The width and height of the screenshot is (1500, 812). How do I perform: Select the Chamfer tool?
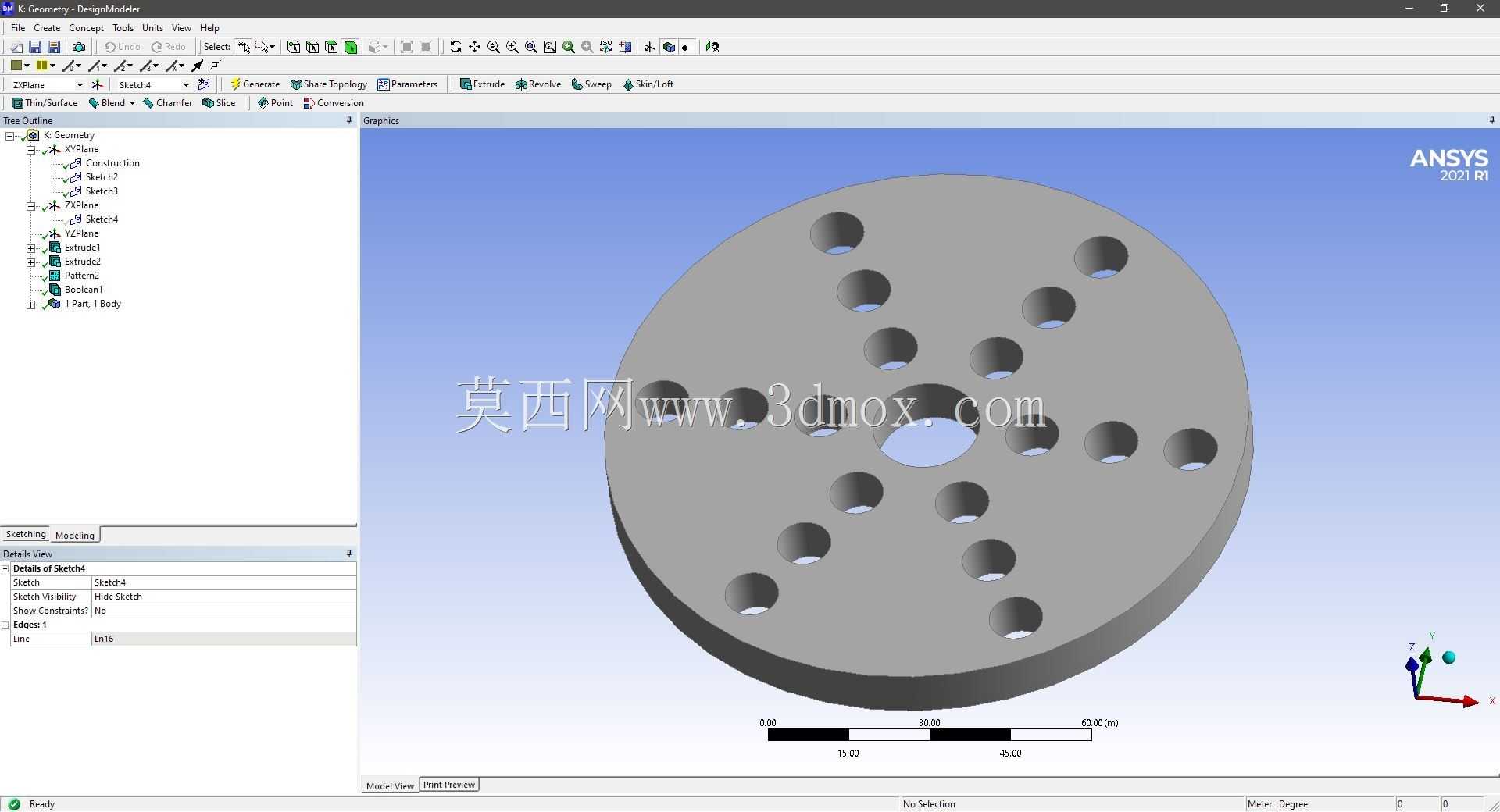[167, 103]
